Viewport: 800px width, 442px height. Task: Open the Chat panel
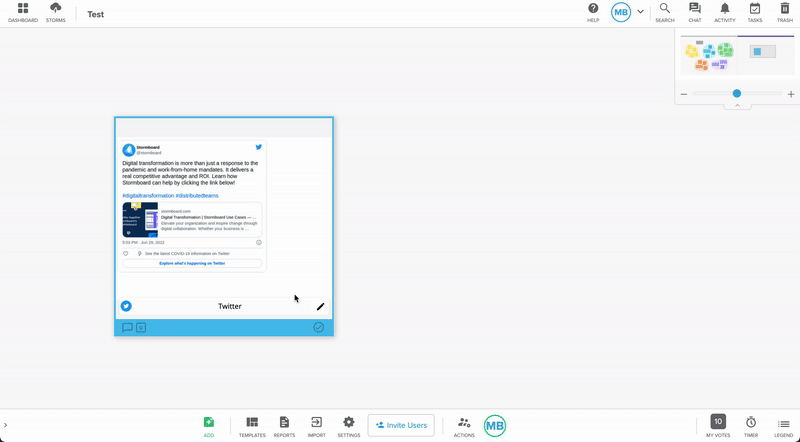pyautogui.click(x=695, y=13)
